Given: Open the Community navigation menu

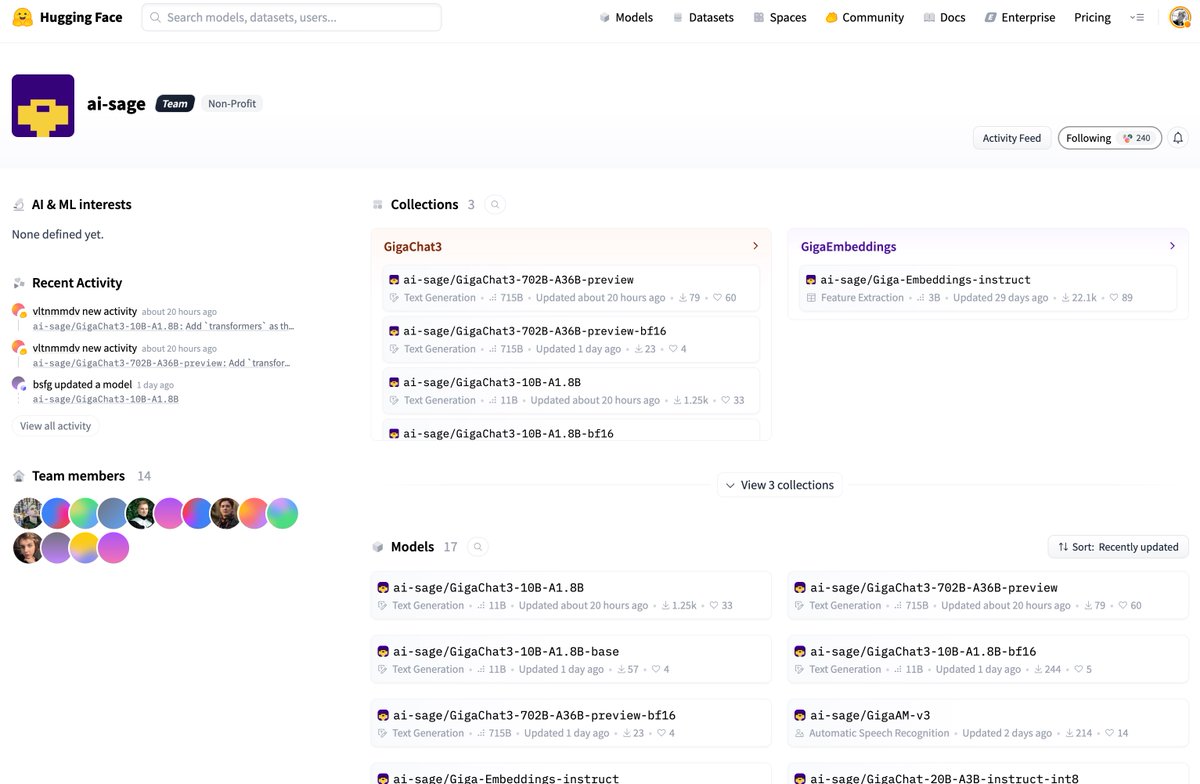Looking at the screenshot, I should point(865,17).
